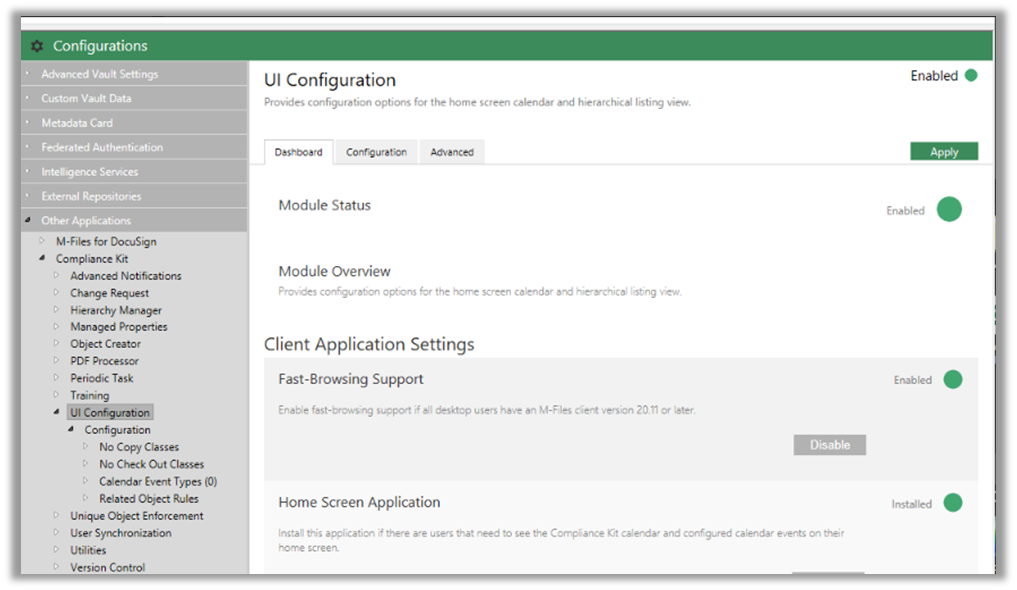
Task: Select Object Creator in tree
Action: (x=106, y=344)
